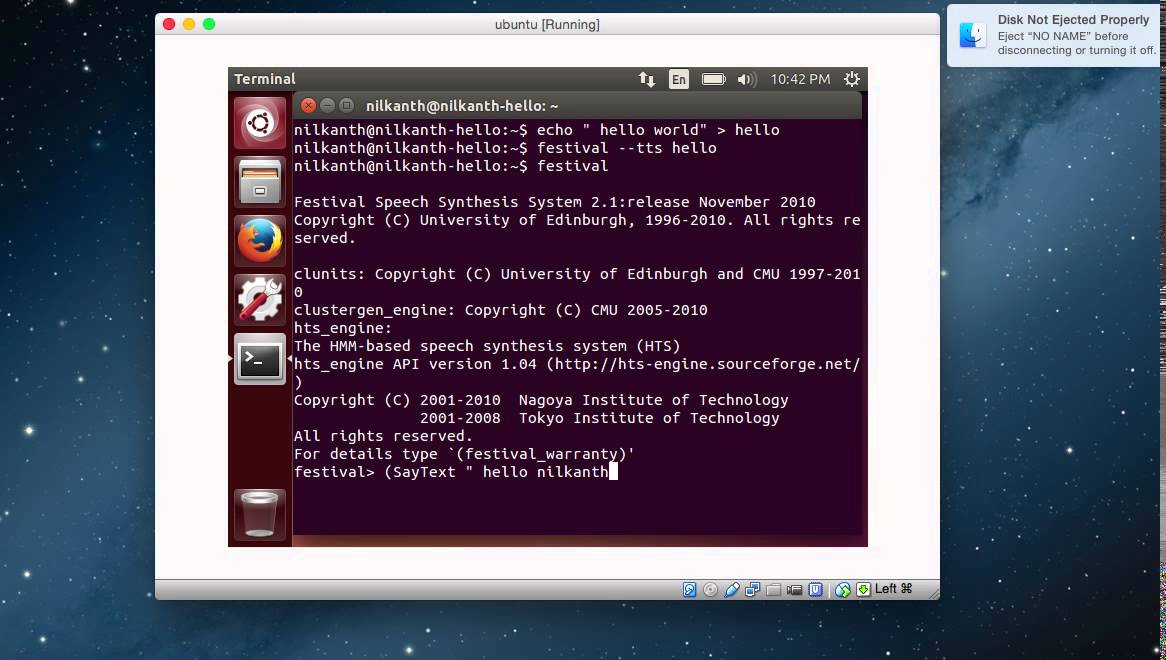The height and width of the screenshot is (660, 1166).
Task: Click VirtualBox CPU virtualization status icon
Action: pos(816,589)
